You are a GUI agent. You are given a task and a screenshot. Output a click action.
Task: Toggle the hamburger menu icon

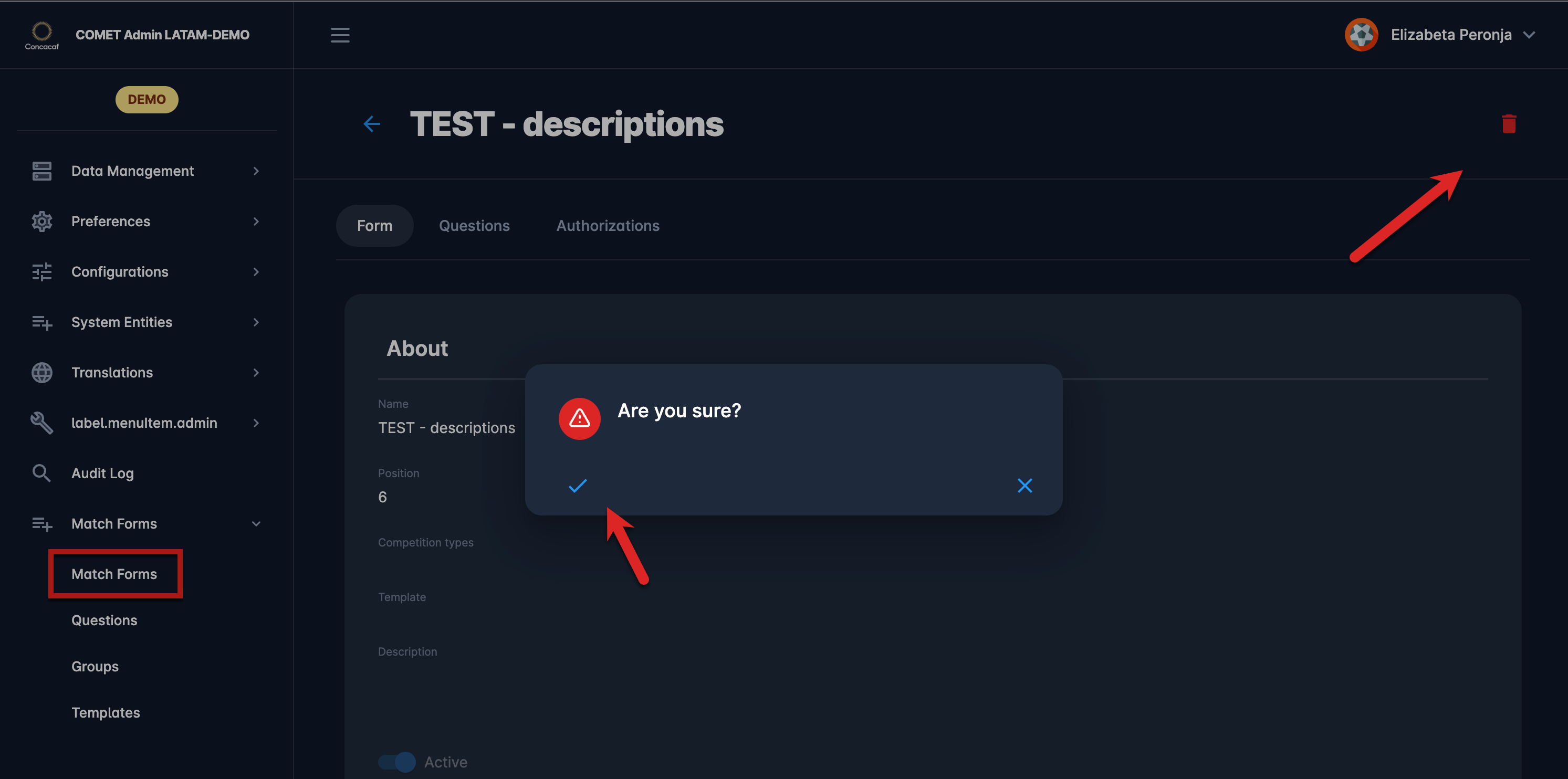[340, 35]
